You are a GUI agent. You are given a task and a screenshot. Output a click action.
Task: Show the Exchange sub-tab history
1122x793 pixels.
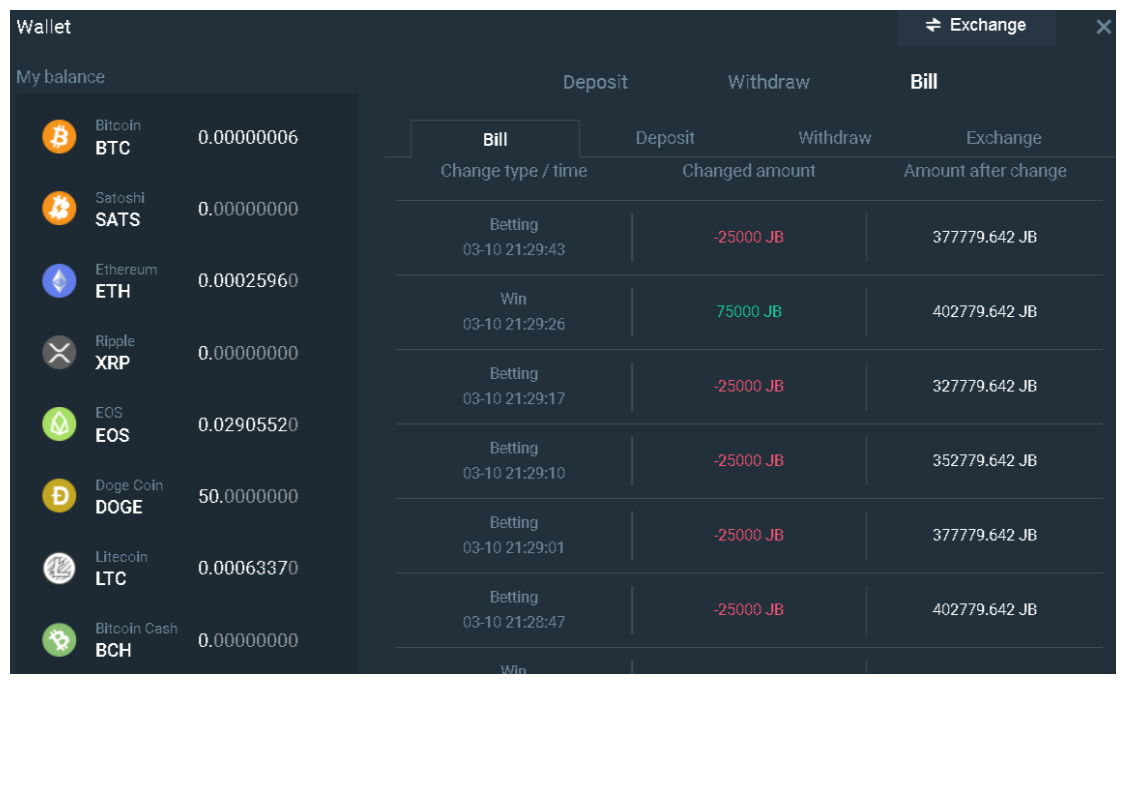[x=1003, y=138]
